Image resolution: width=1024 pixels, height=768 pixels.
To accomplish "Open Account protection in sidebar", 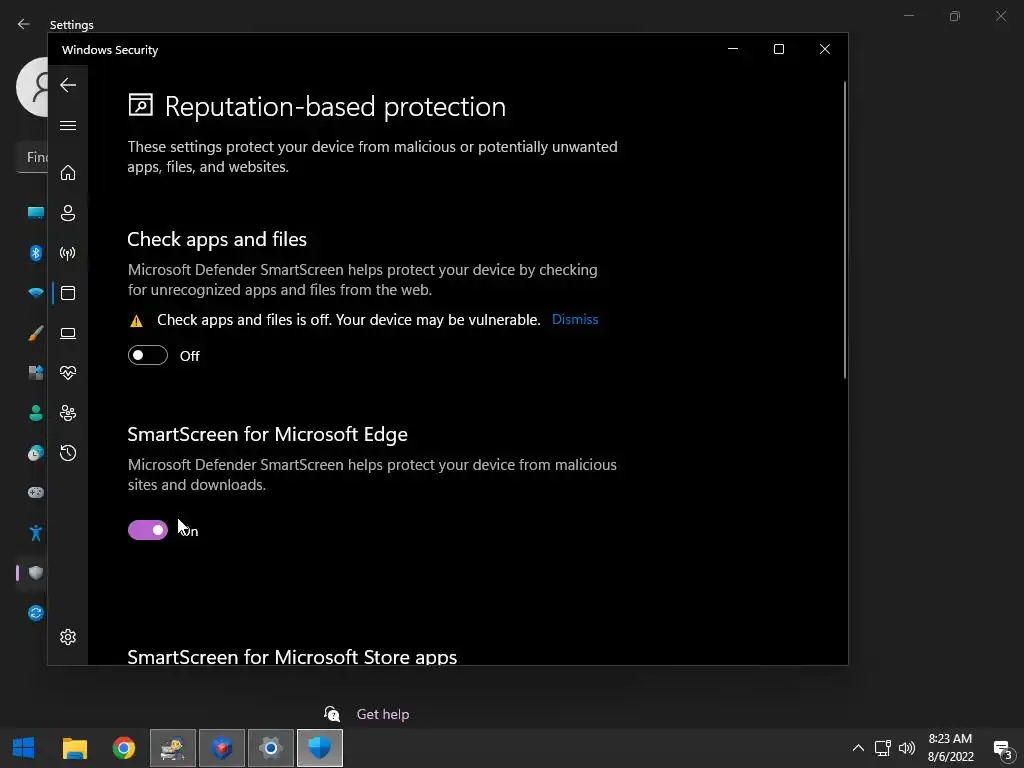I will point(68,213).
